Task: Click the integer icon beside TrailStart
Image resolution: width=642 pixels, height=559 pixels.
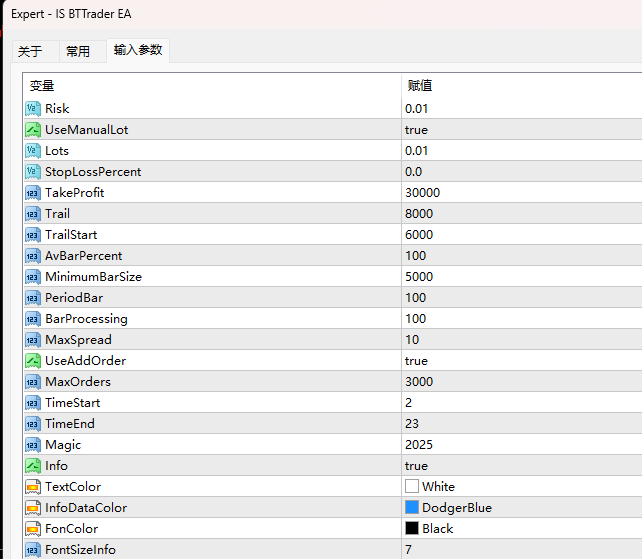Action: 33,235
